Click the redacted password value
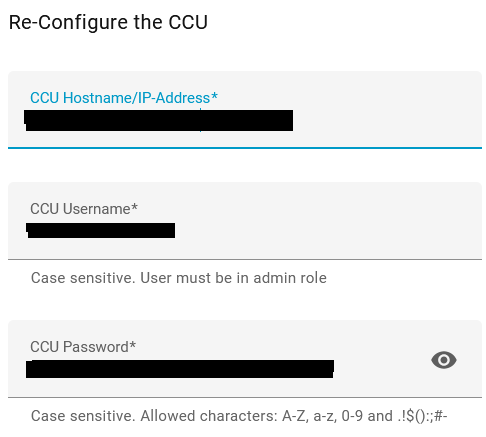Viewport: 486px width, 437px height. click(x=180, y=369)
